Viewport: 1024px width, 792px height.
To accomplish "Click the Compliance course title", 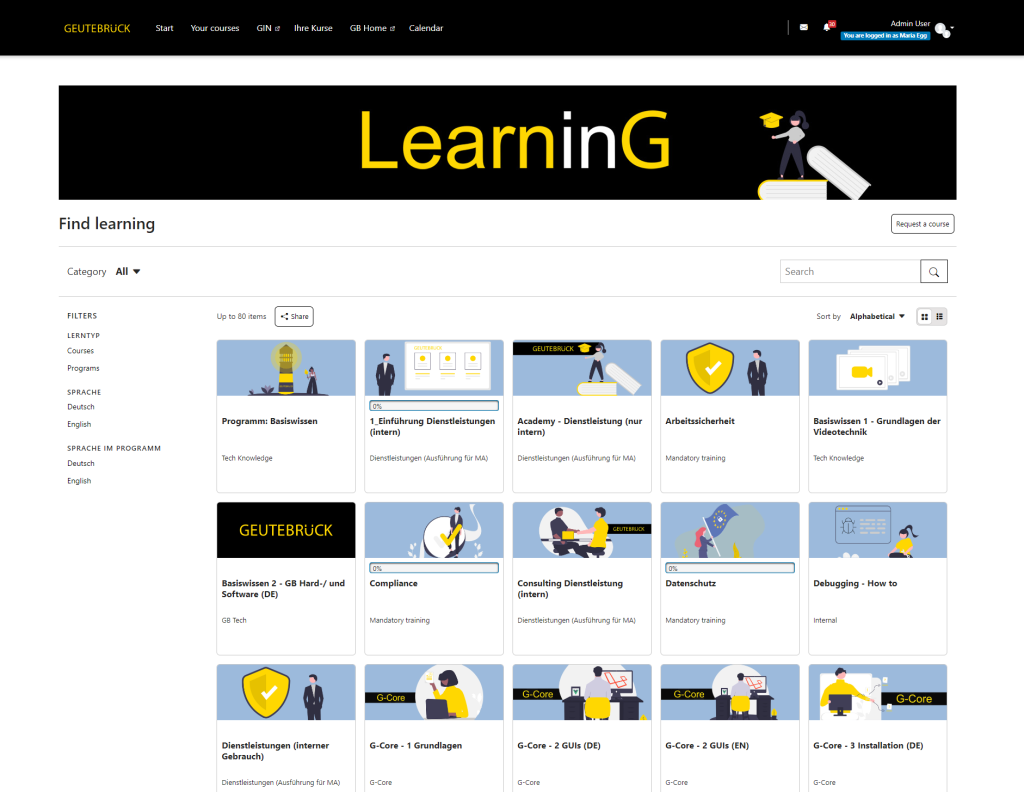I will point(393,584).
